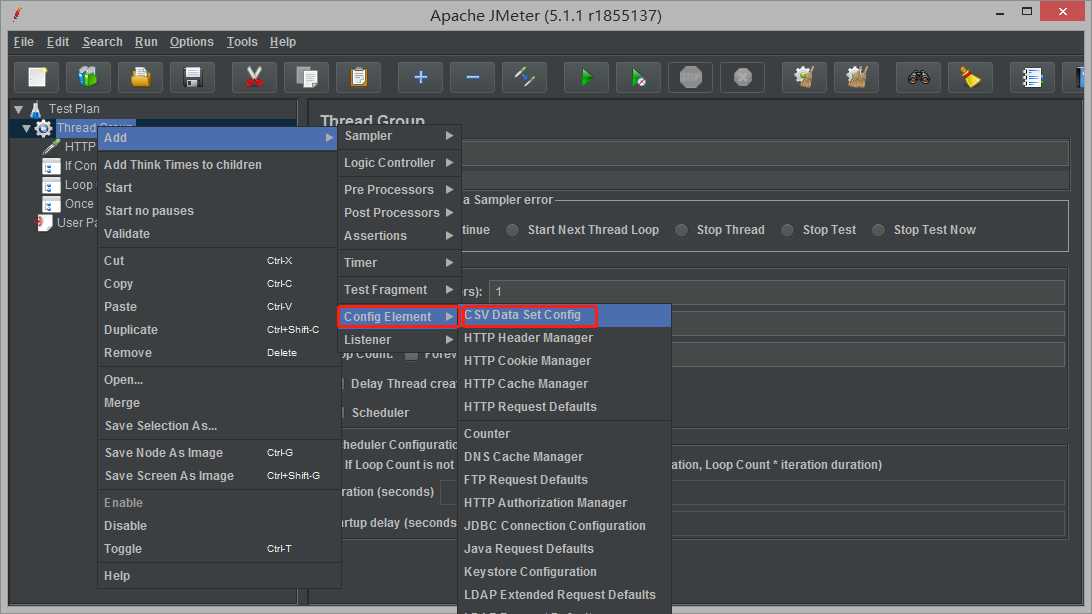Collapse the Thread Group tree node
Viewport: 1092px width, 614px height.
(26, 128)
